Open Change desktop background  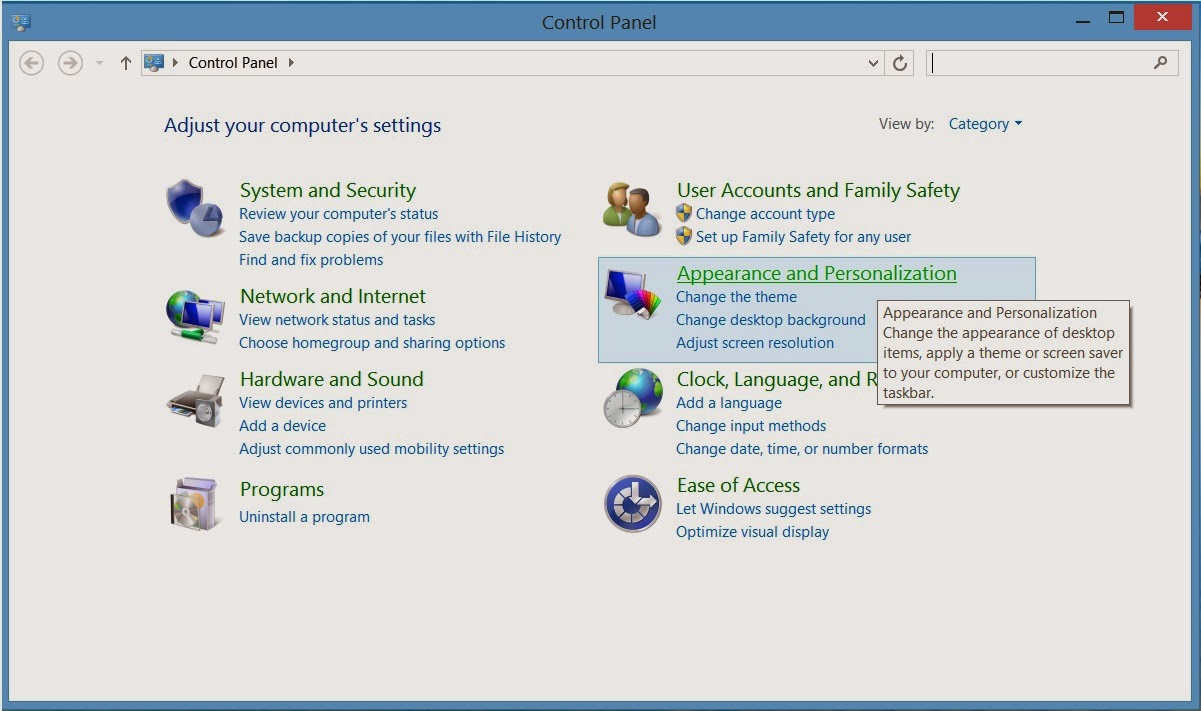[x=770, y=319]
